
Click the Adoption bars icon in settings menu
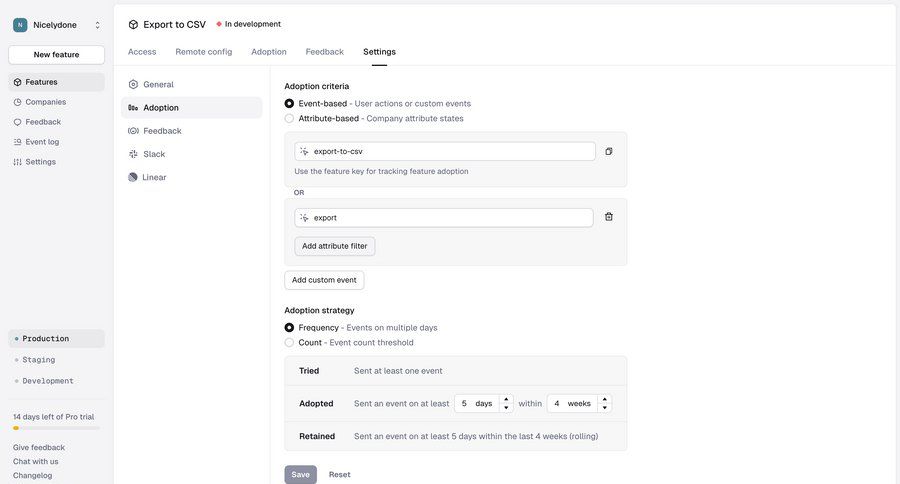[x=133, y=108]
